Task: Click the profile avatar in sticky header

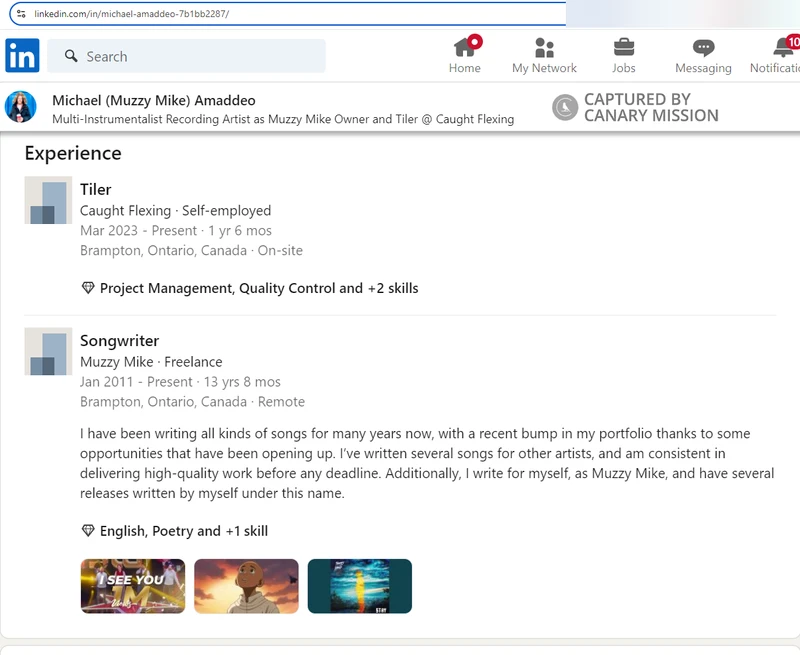Action: 21,107
